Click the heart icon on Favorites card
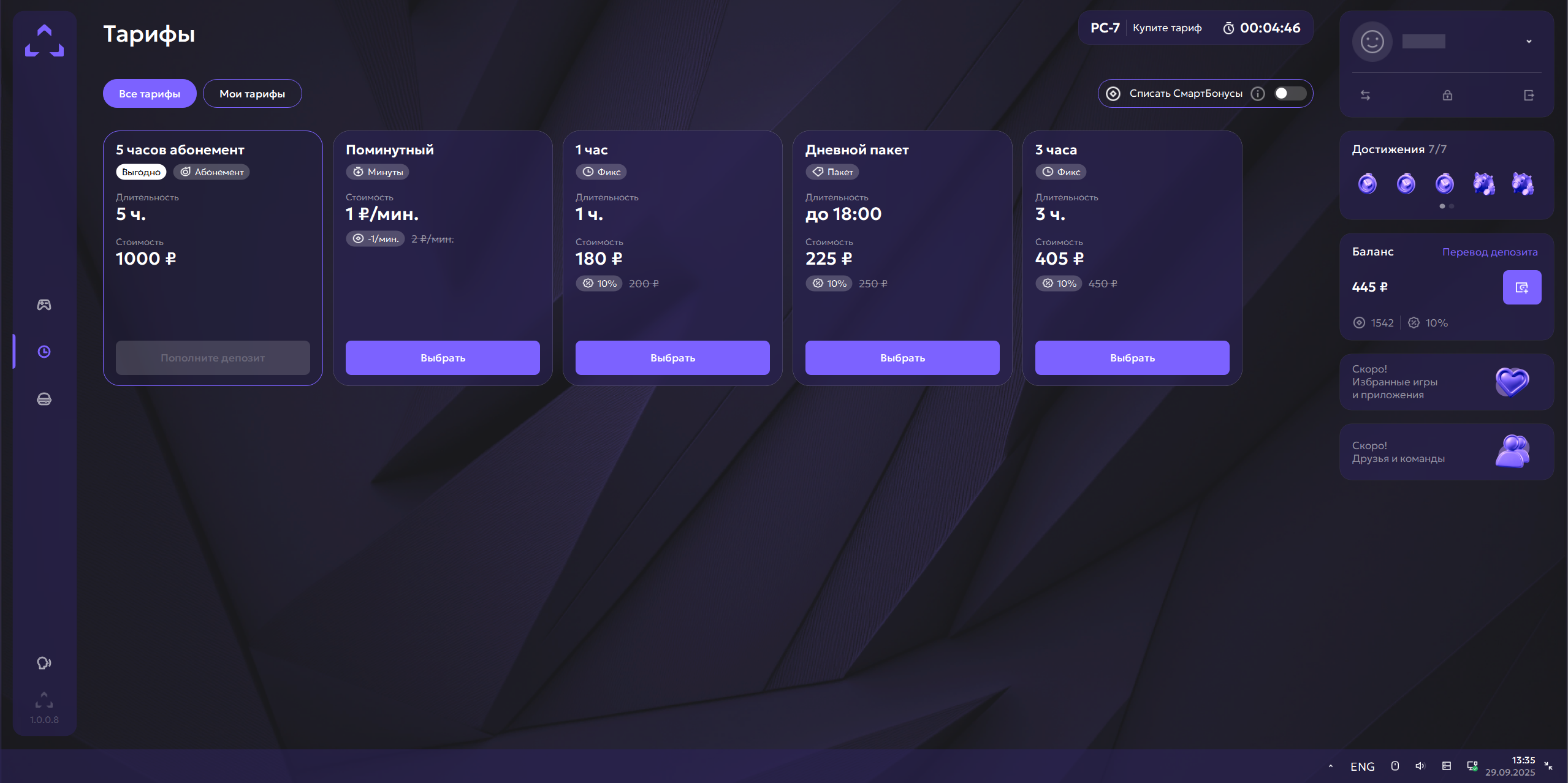 [x=1512, y=382]
